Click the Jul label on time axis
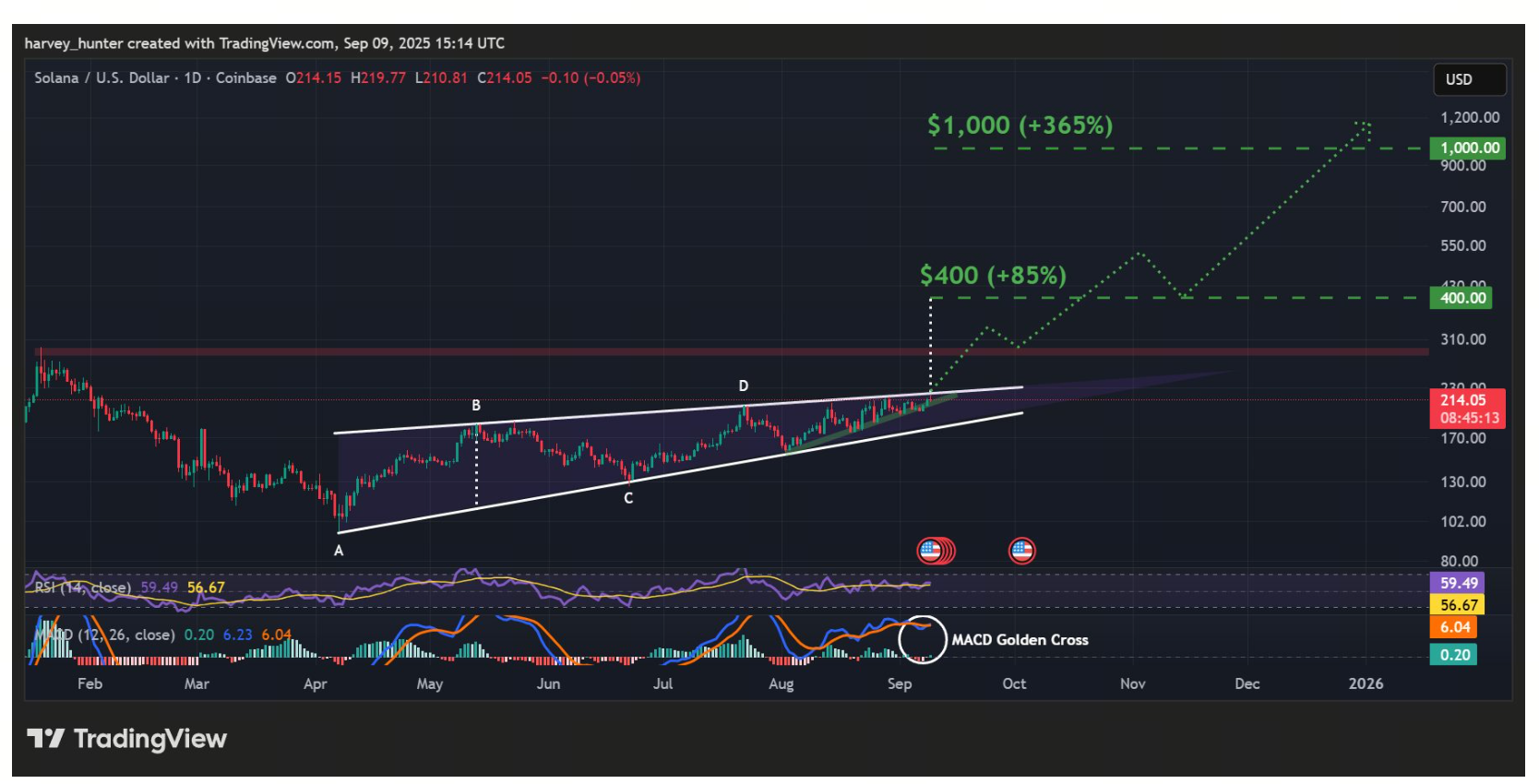Image resolution: width=1539 pixels, height=784 pixels. (662, 683)
